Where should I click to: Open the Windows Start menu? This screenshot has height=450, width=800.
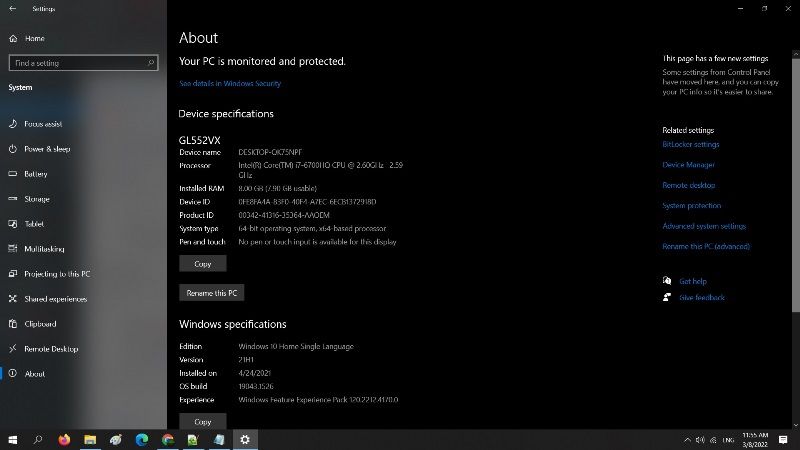pyautogui.click(x=12, y=439)
